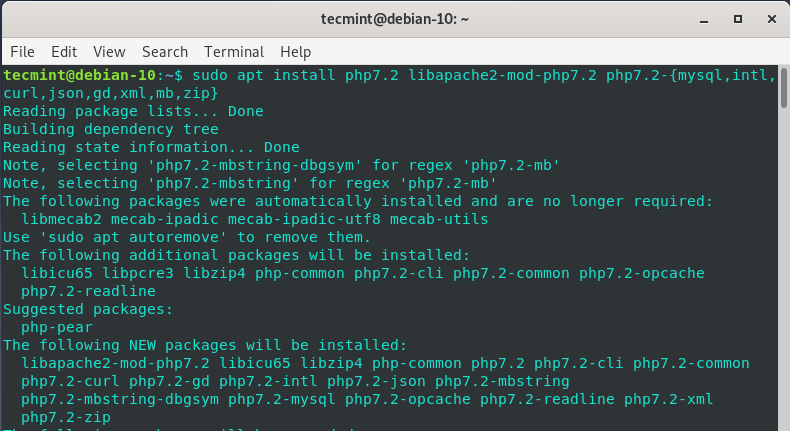
Task: Click the 'Reading package lists... Done' line
Action: coord(133,111)
